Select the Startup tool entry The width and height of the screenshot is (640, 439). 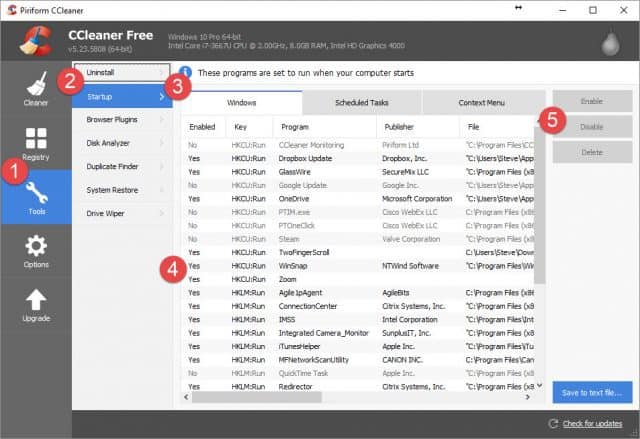pos(122,97)
